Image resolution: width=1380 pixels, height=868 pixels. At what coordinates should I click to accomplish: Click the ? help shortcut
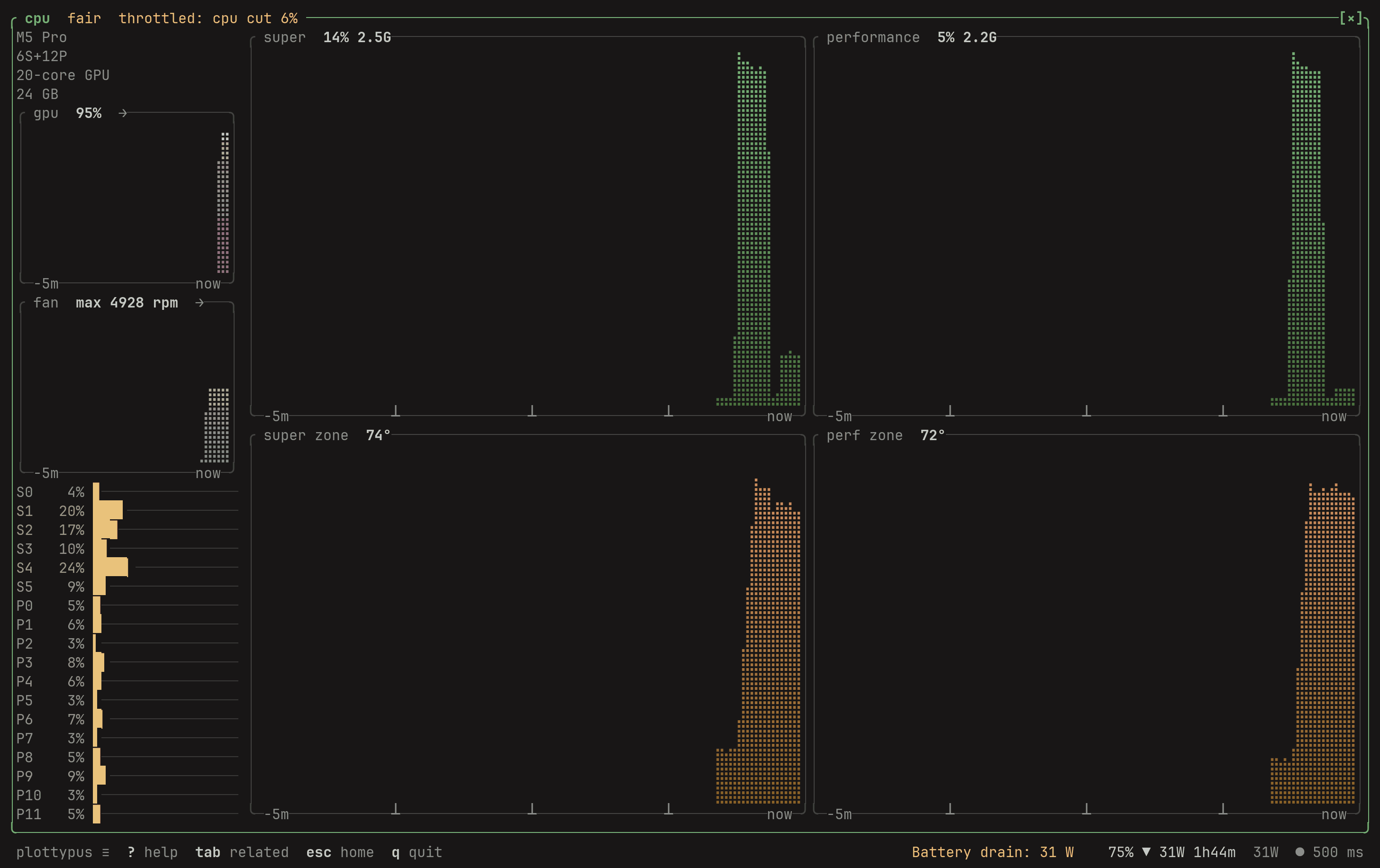[x=152, y=852]
